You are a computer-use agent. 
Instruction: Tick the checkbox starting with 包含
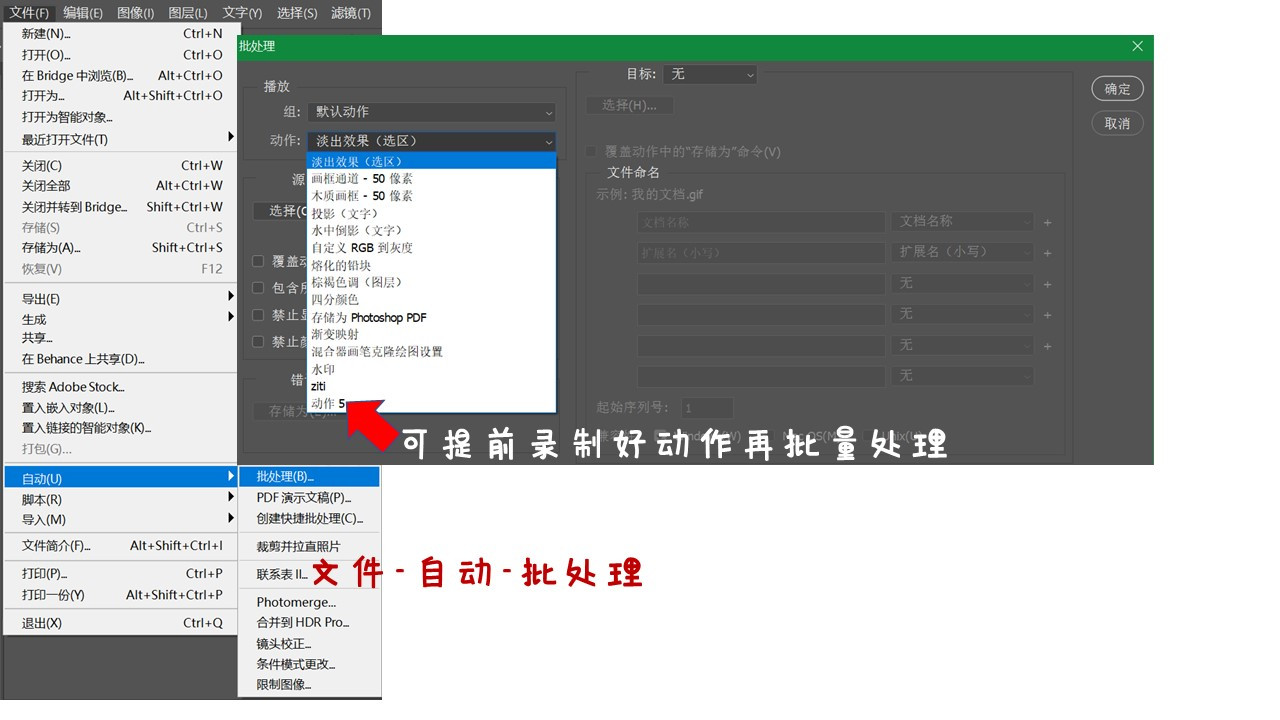click(x=258, y=288)
